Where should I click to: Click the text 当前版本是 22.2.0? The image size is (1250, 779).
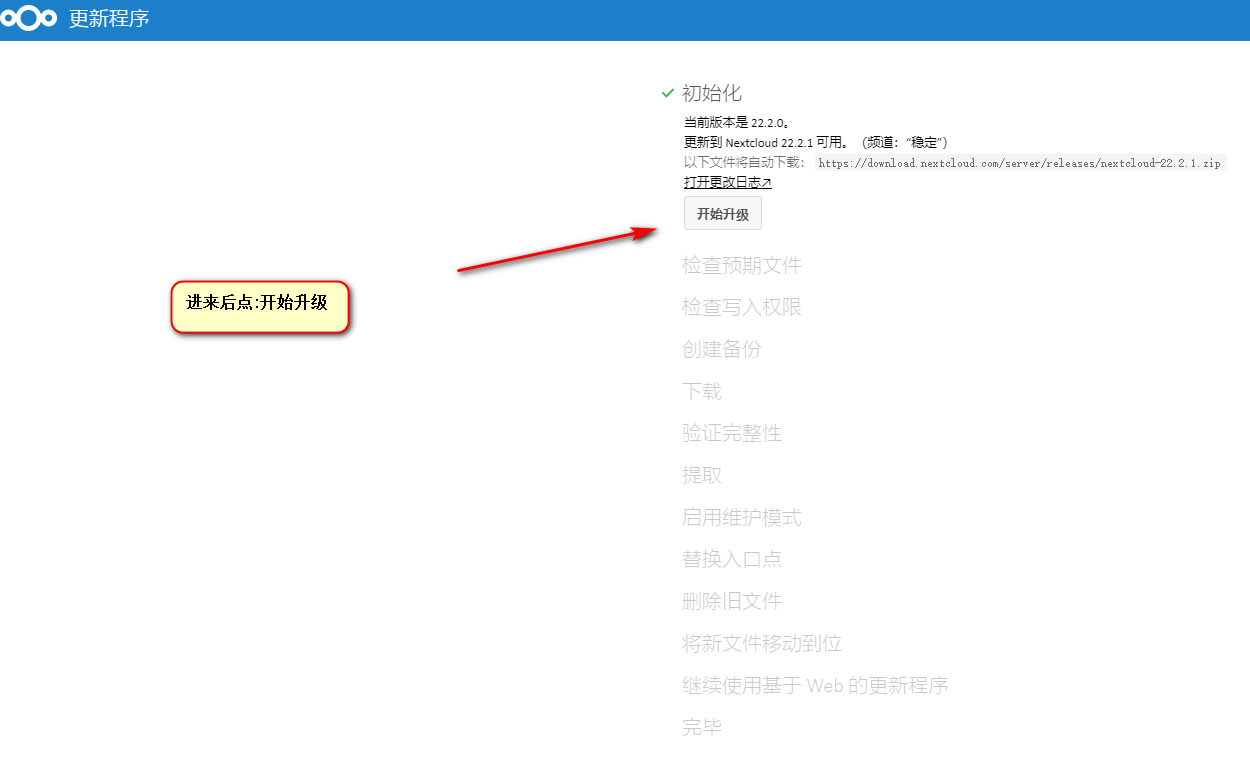(737, 122)
